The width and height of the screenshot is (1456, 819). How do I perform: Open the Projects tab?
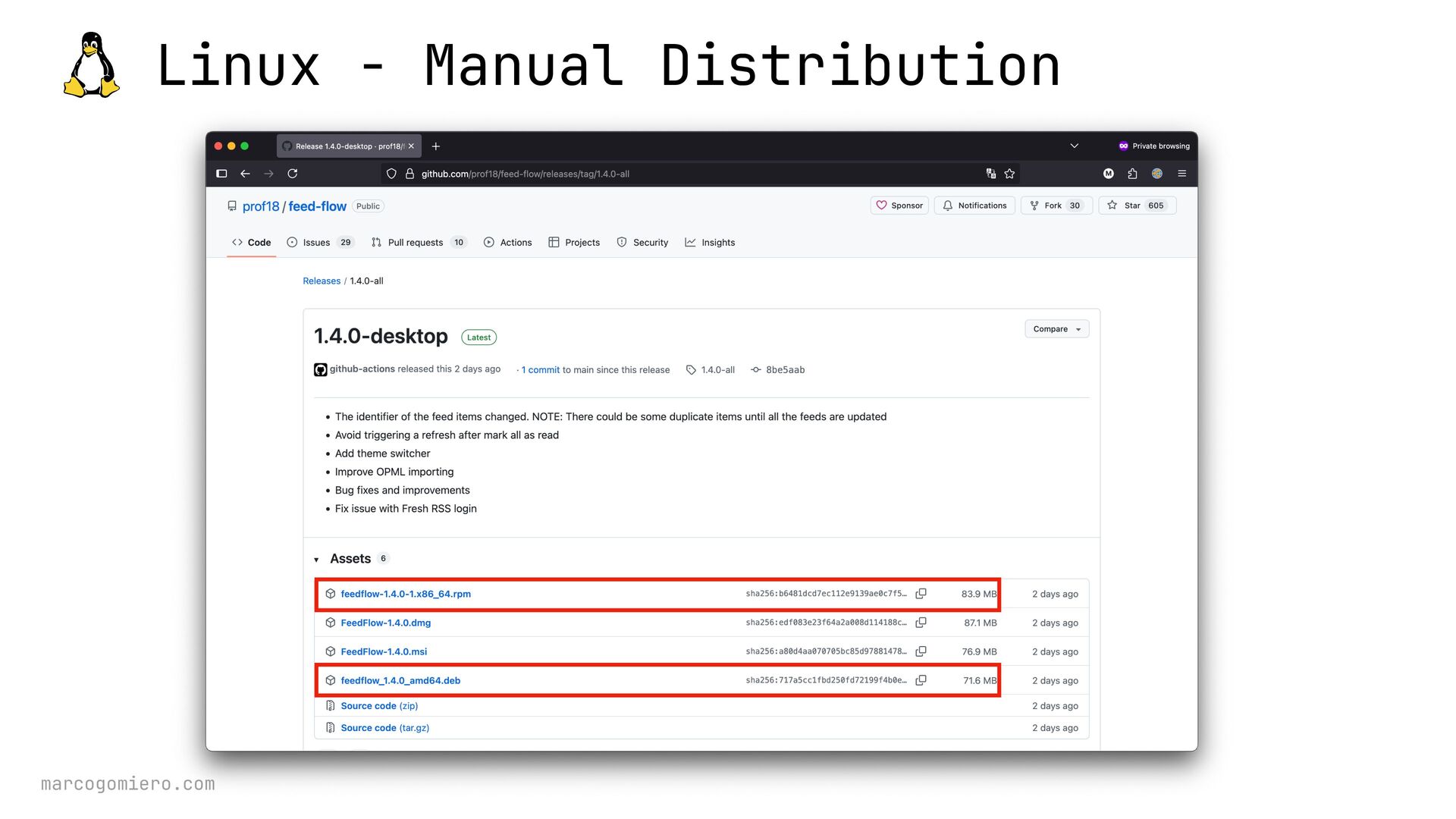point(574,243)
